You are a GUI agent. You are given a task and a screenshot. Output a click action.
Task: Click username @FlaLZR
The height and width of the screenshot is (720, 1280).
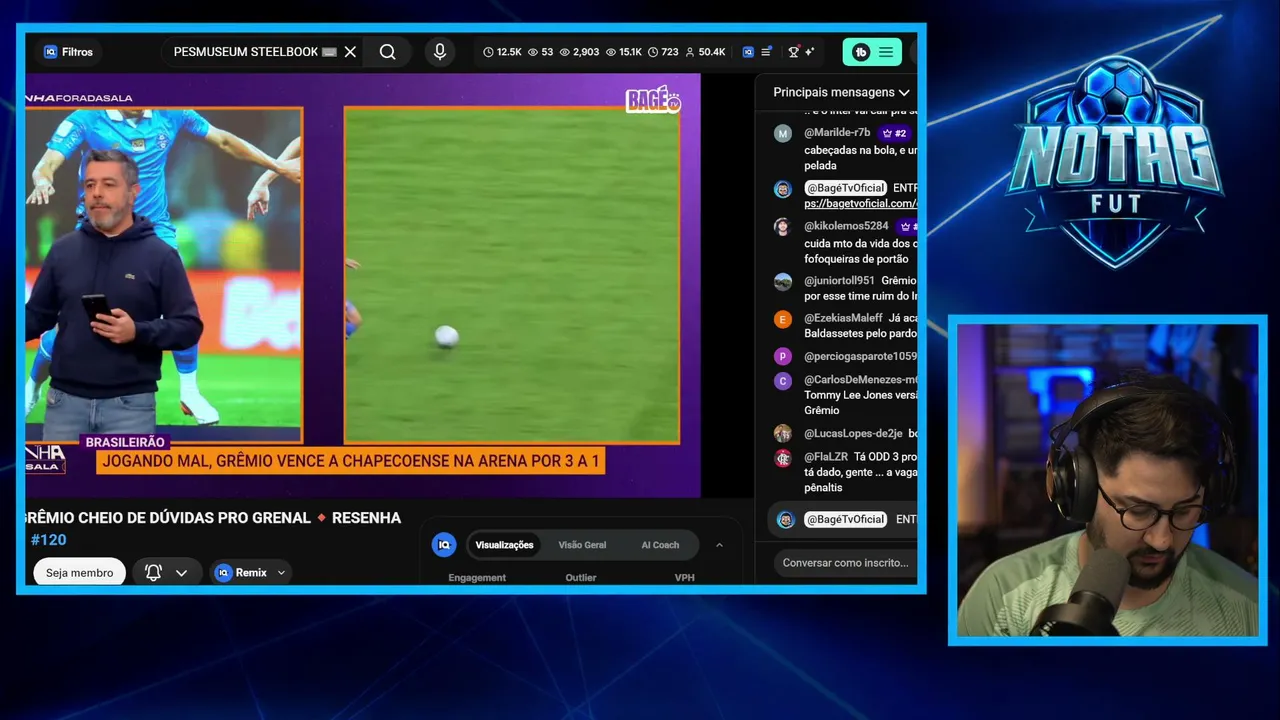(826, 457)
